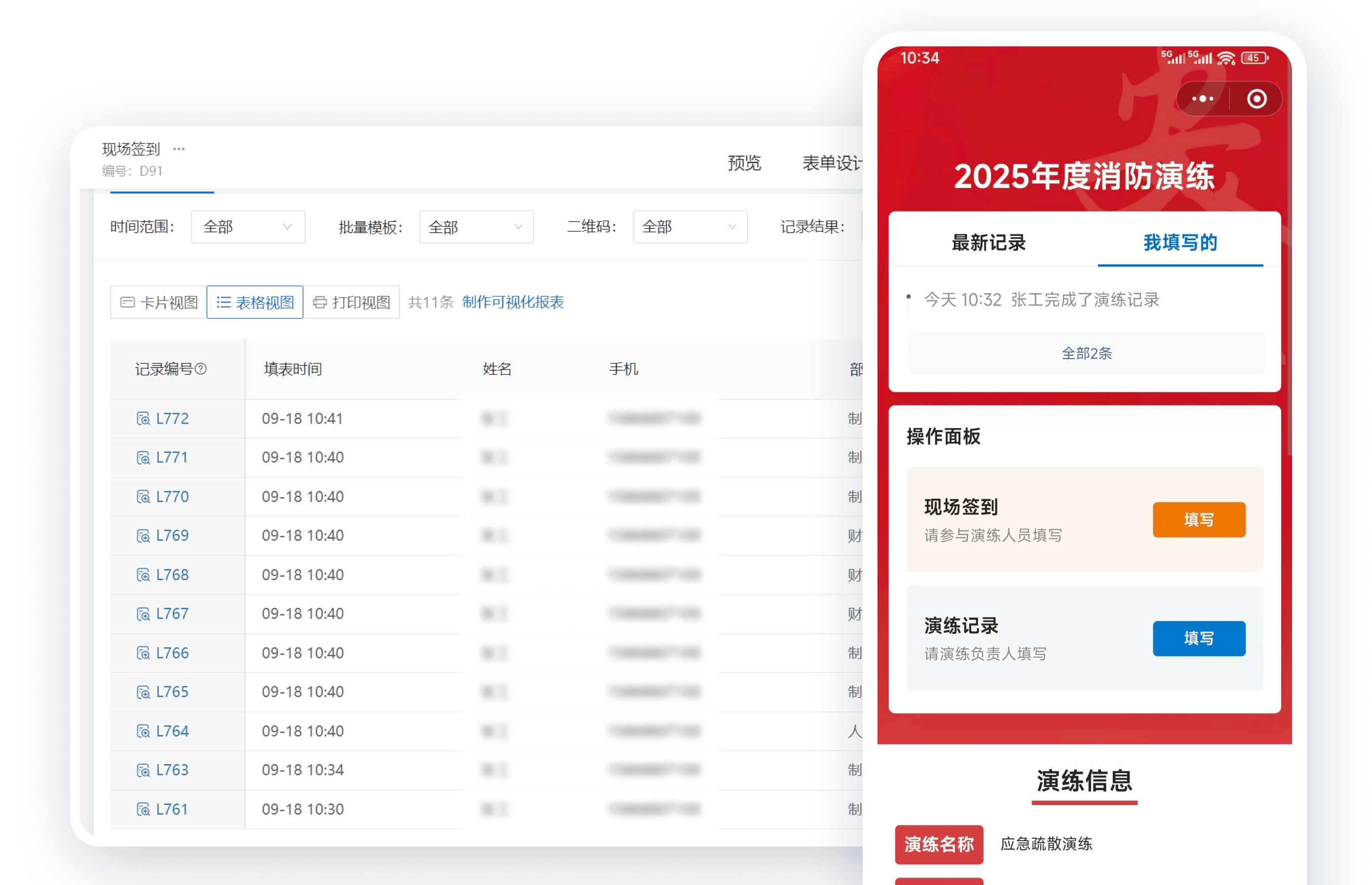Click the 编号: D91 text
1372x885 pixels.
(132, 171)
